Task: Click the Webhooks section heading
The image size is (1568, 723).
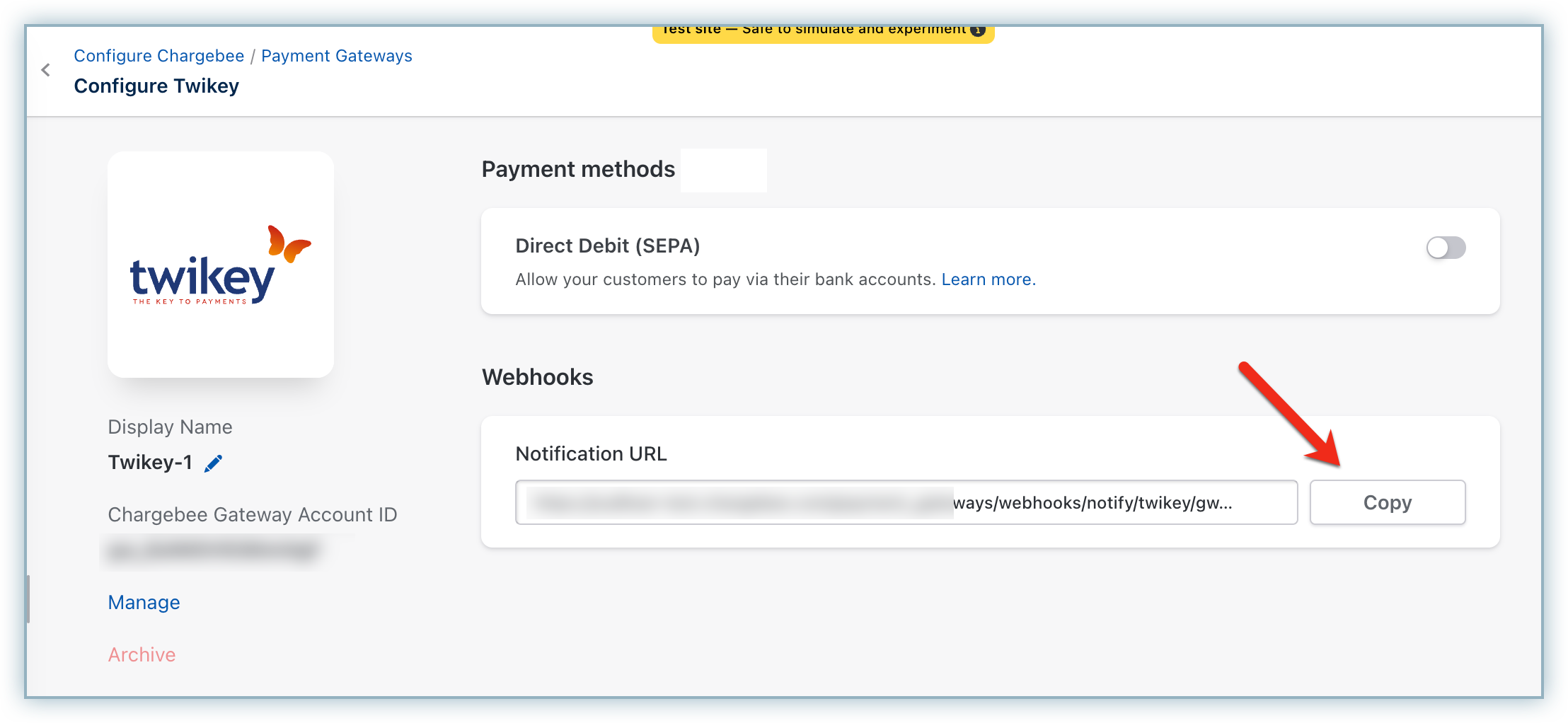Action: click(537, 377)
